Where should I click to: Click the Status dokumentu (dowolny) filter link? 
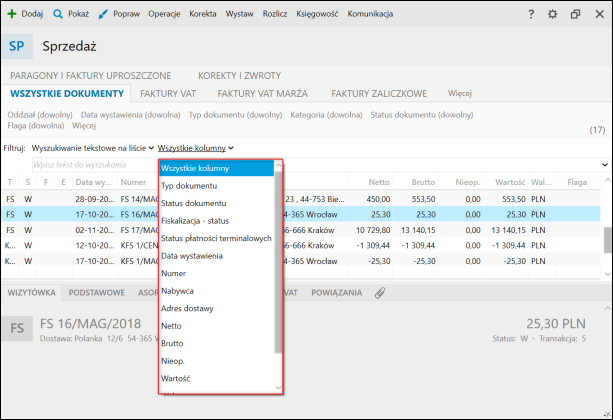point(421,115)
